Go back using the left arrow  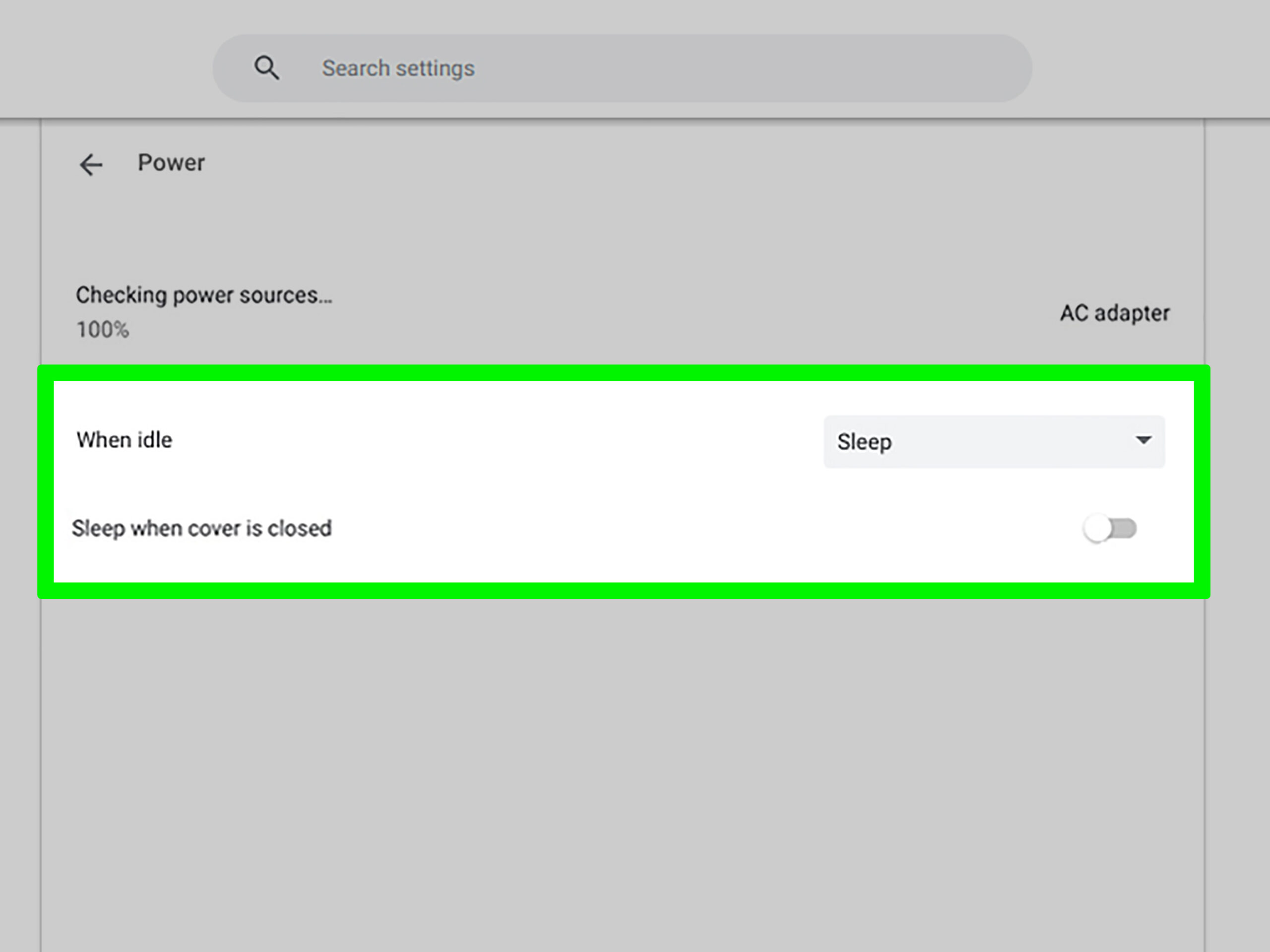(x=91, y=165)
